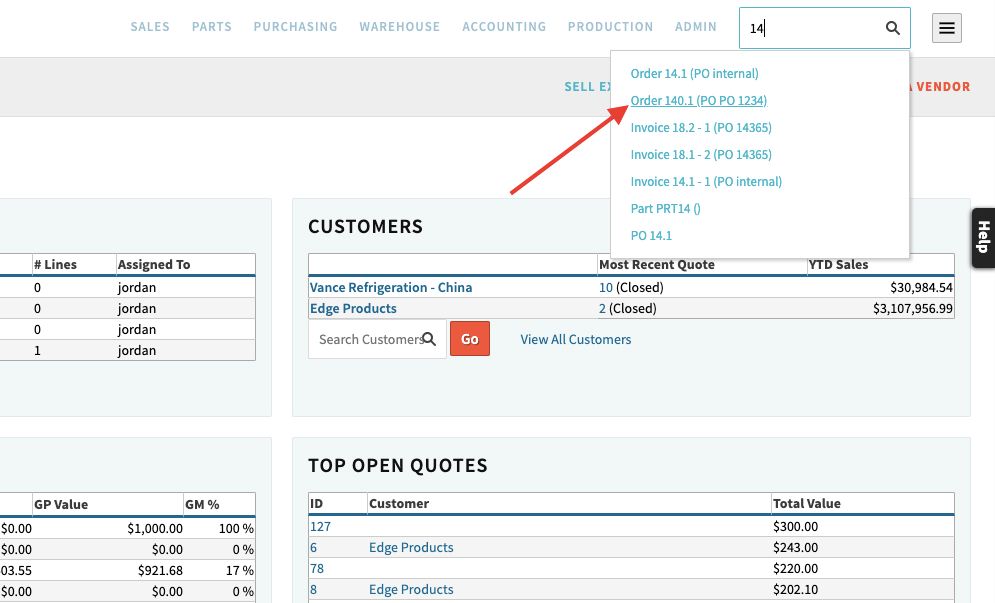
Task: Open View All Customers
Action: pyautogui.click(x=575, y=339)
